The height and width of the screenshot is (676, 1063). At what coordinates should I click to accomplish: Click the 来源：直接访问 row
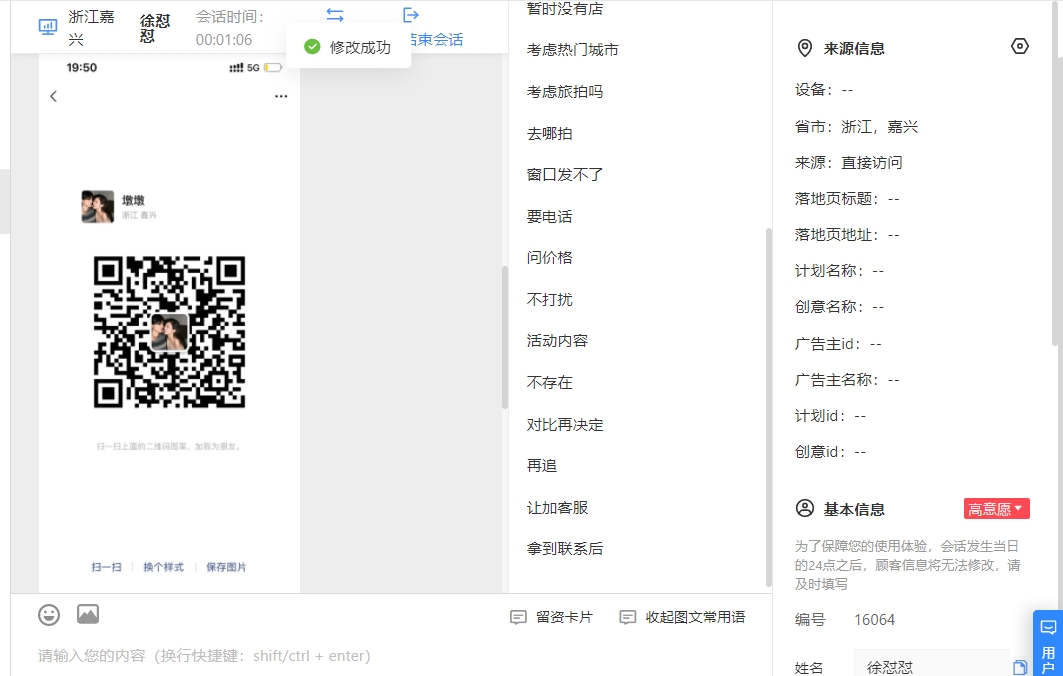tap(849, 163)
